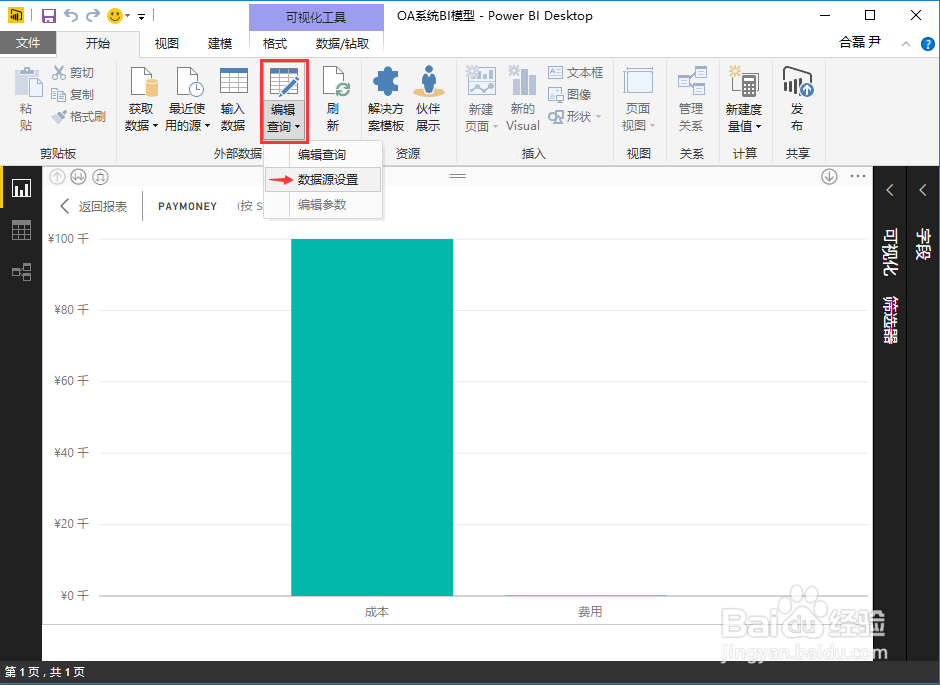This screenshot has height=685, width=940.
Task: Expand the 字段 pane chevron
Action: point(923,190)
